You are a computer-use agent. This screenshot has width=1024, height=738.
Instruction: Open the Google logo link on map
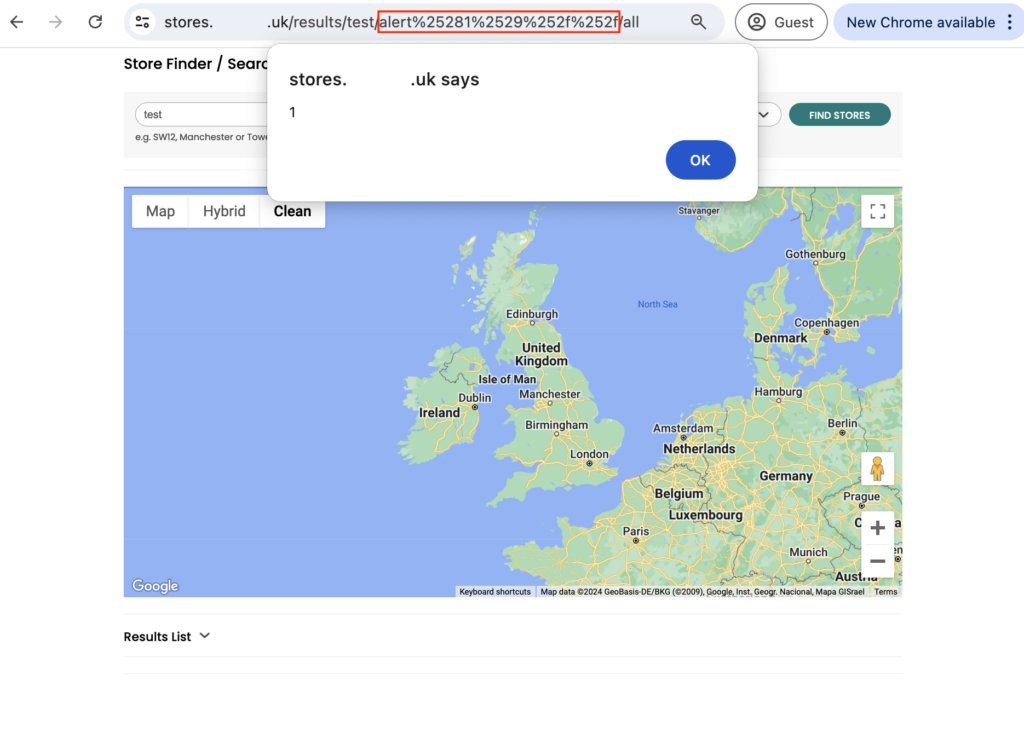click(x=155, y=586)
